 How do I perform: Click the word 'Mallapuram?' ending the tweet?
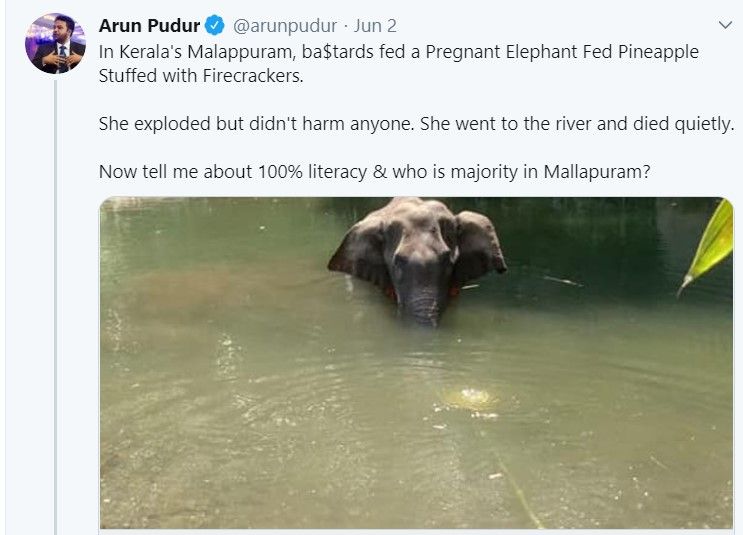[597, 171]
